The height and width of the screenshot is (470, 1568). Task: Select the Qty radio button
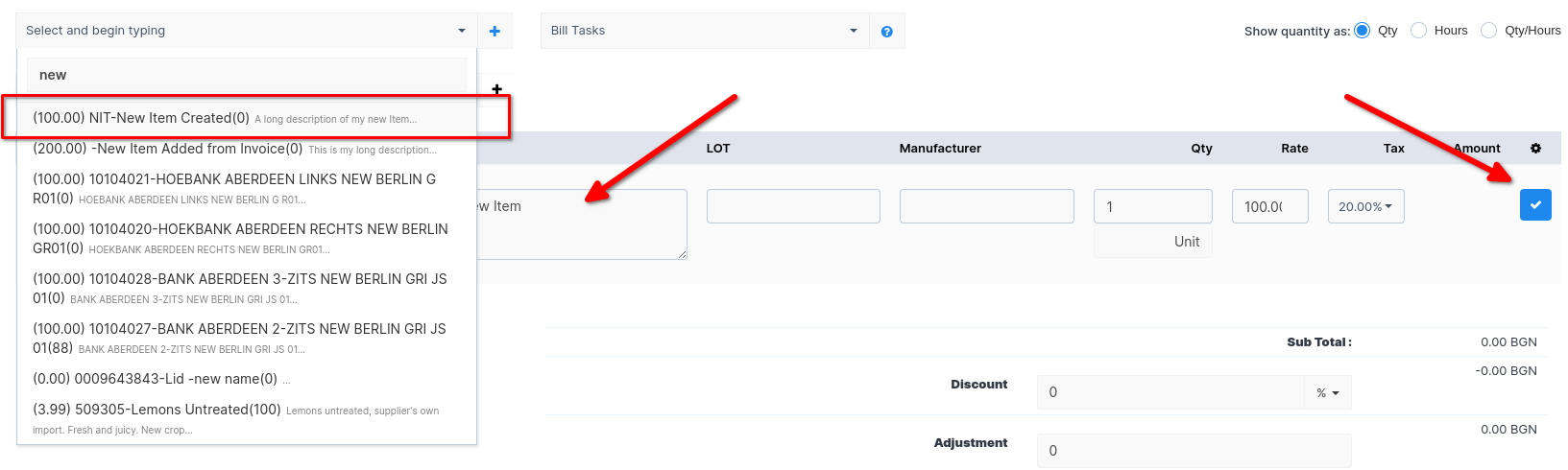1362,31
